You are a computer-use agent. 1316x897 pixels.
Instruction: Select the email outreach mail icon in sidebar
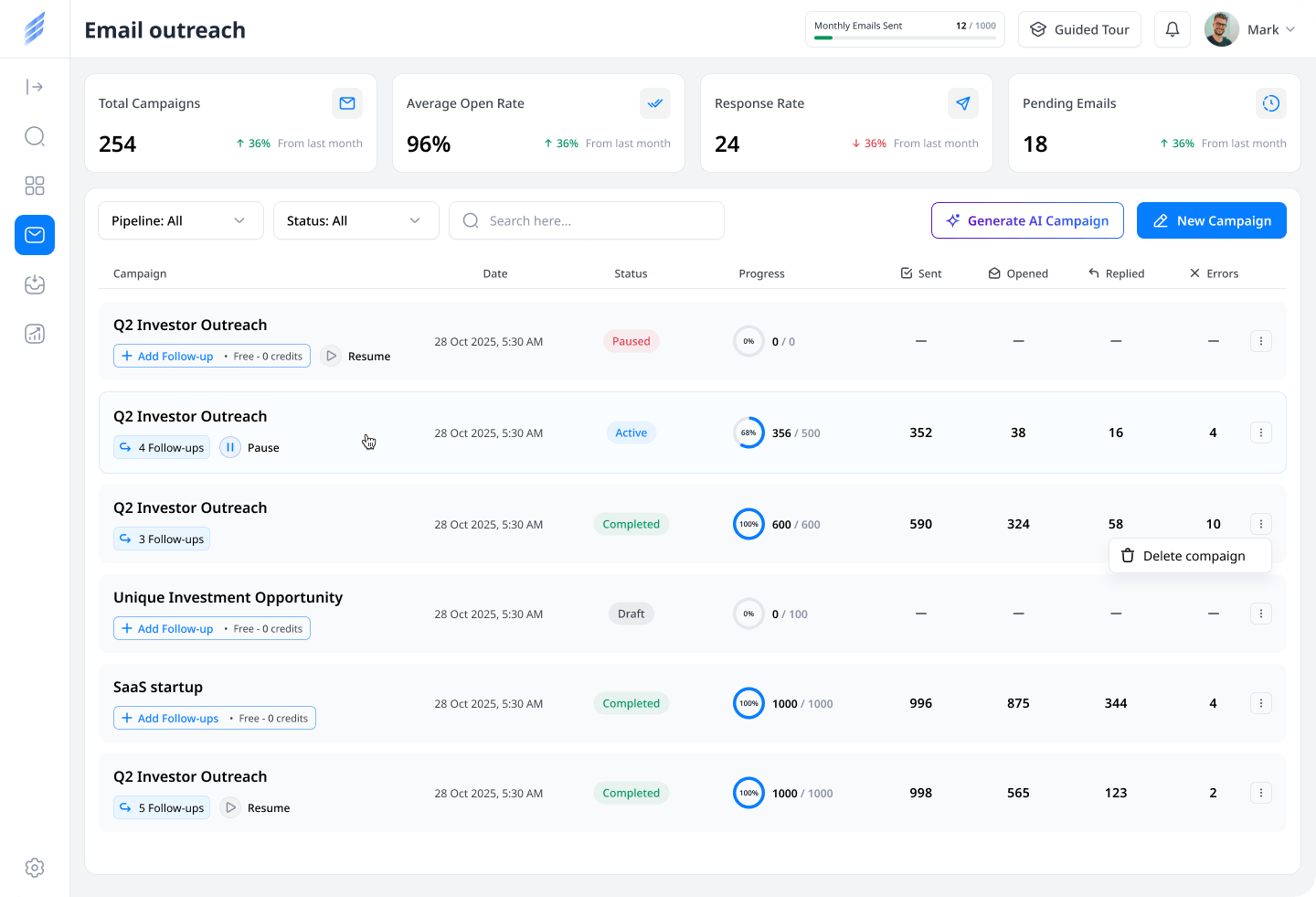35,235
